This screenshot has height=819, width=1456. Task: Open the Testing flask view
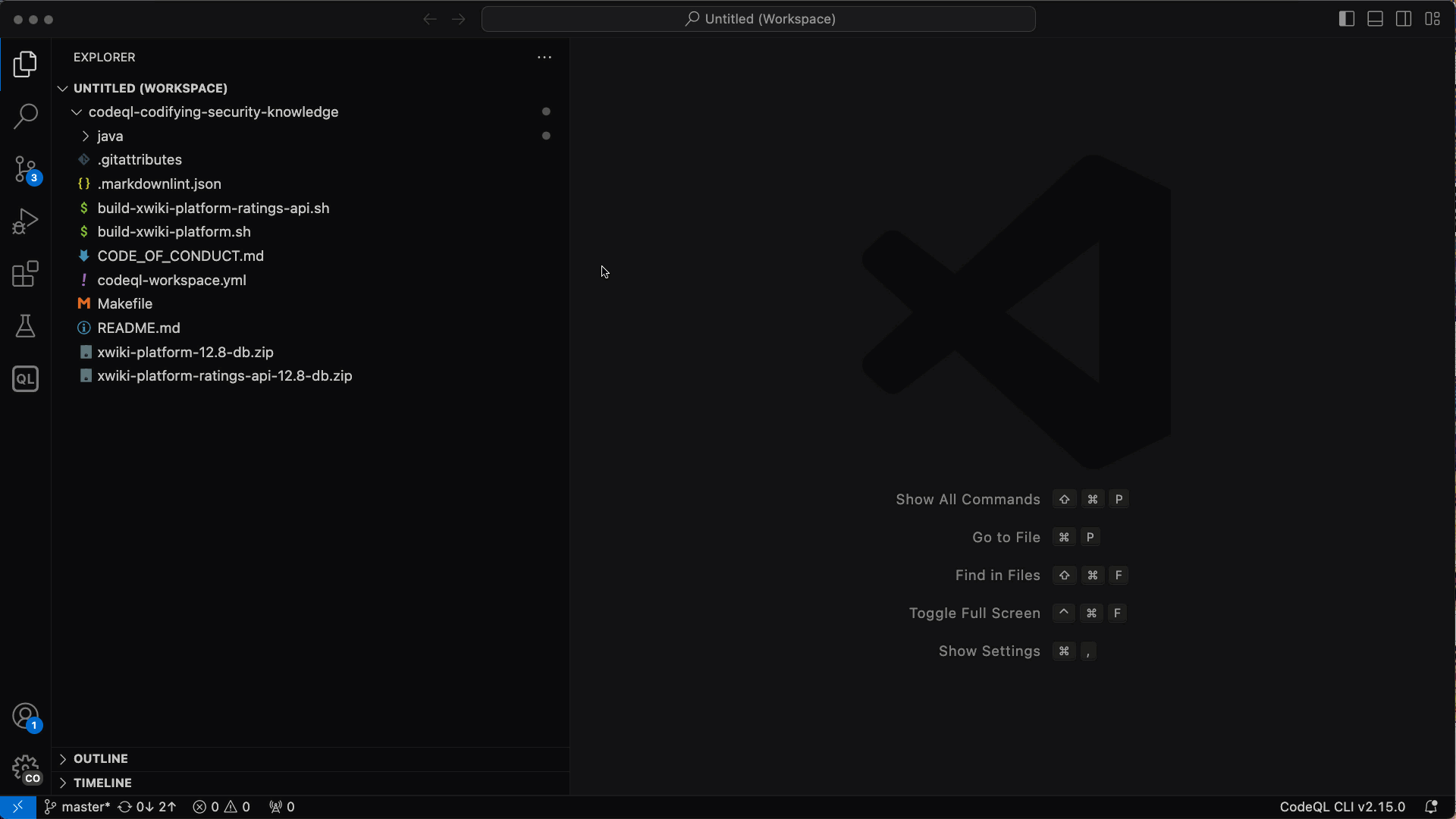click(x=25, y=326)
